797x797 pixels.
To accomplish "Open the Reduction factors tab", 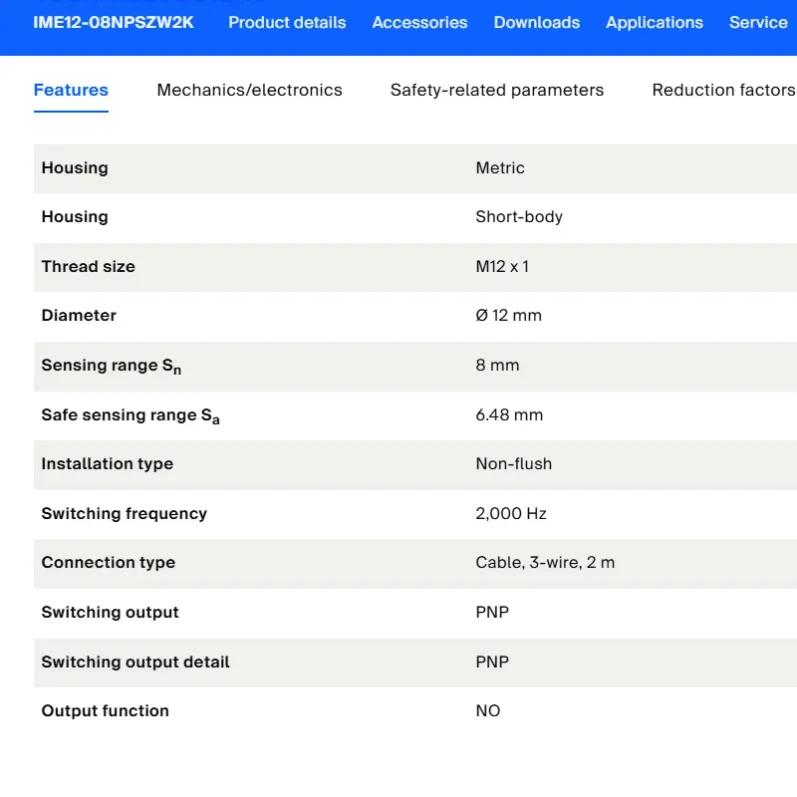I will 723,90.
